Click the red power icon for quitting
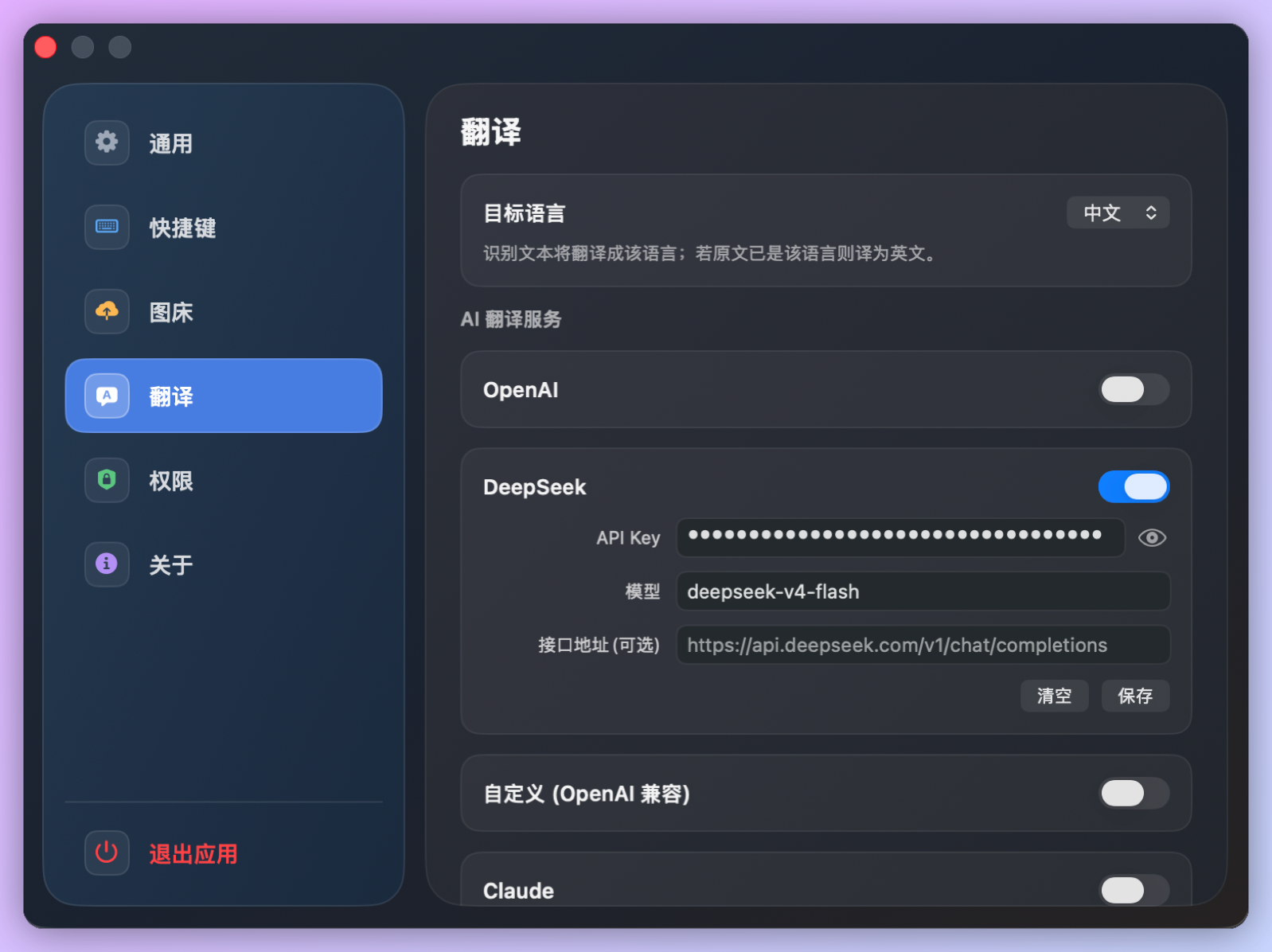This screenshot has width=1272, height=952. pos(107,853)
